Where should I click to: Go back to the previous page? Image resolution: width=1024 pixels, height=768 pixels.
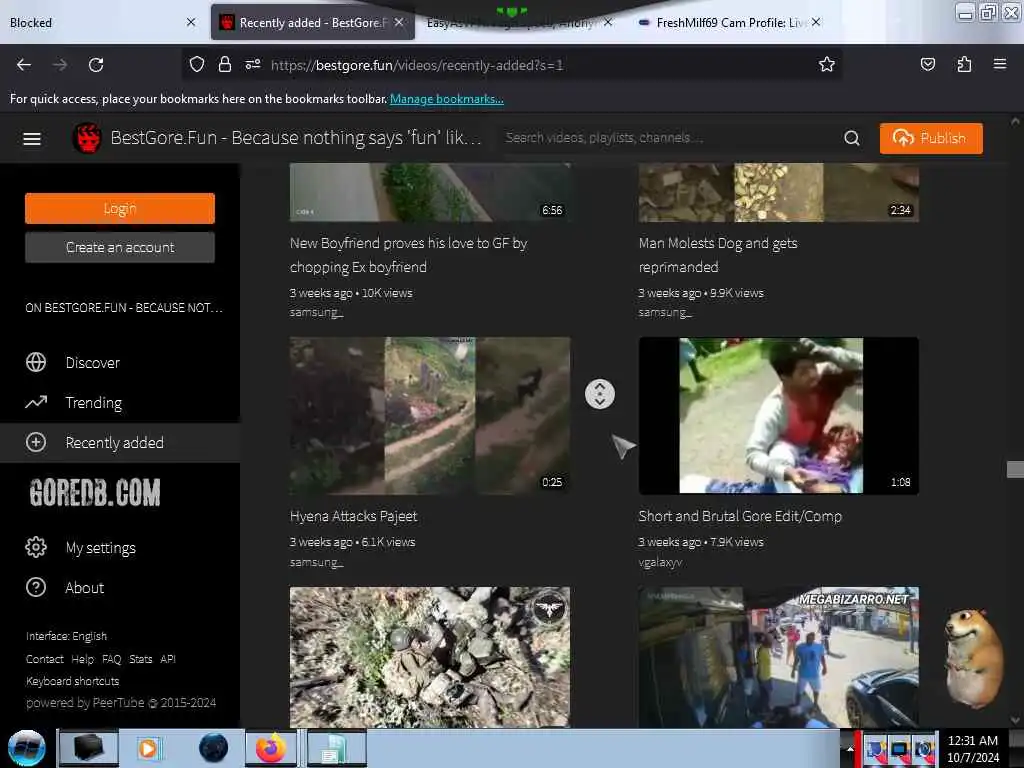tap(24, 65)
